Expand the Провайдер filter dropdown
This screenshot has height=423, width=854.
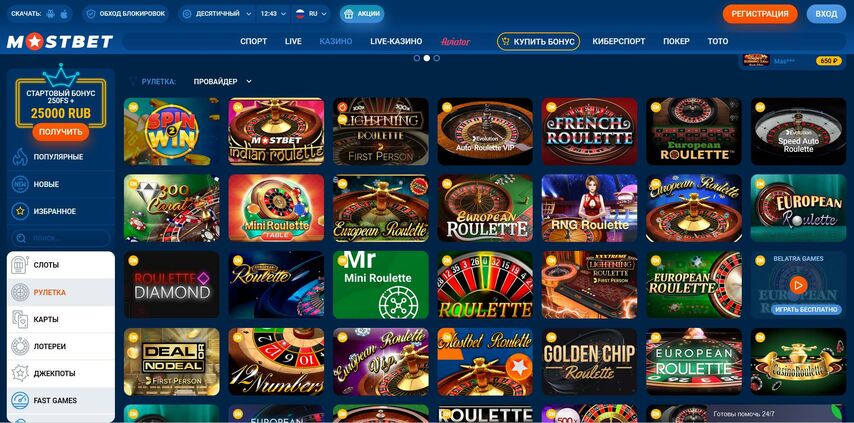223,82
